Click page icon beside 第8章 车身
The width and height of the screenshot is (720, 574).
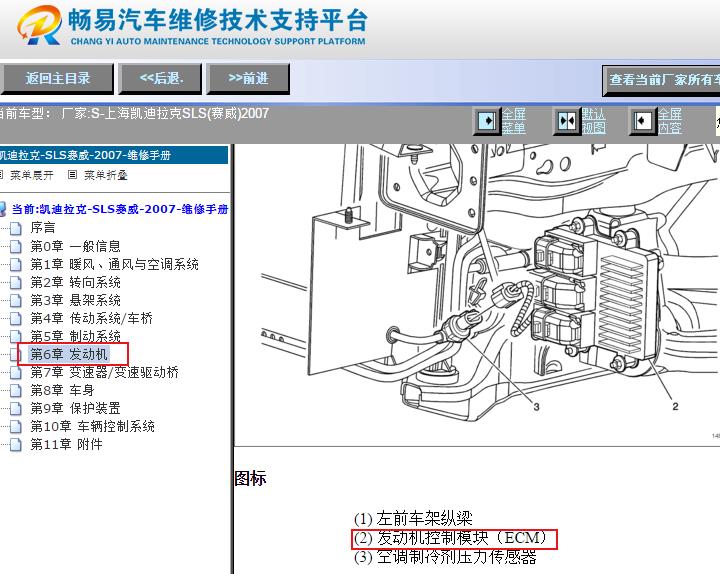[x=16, y=391]
